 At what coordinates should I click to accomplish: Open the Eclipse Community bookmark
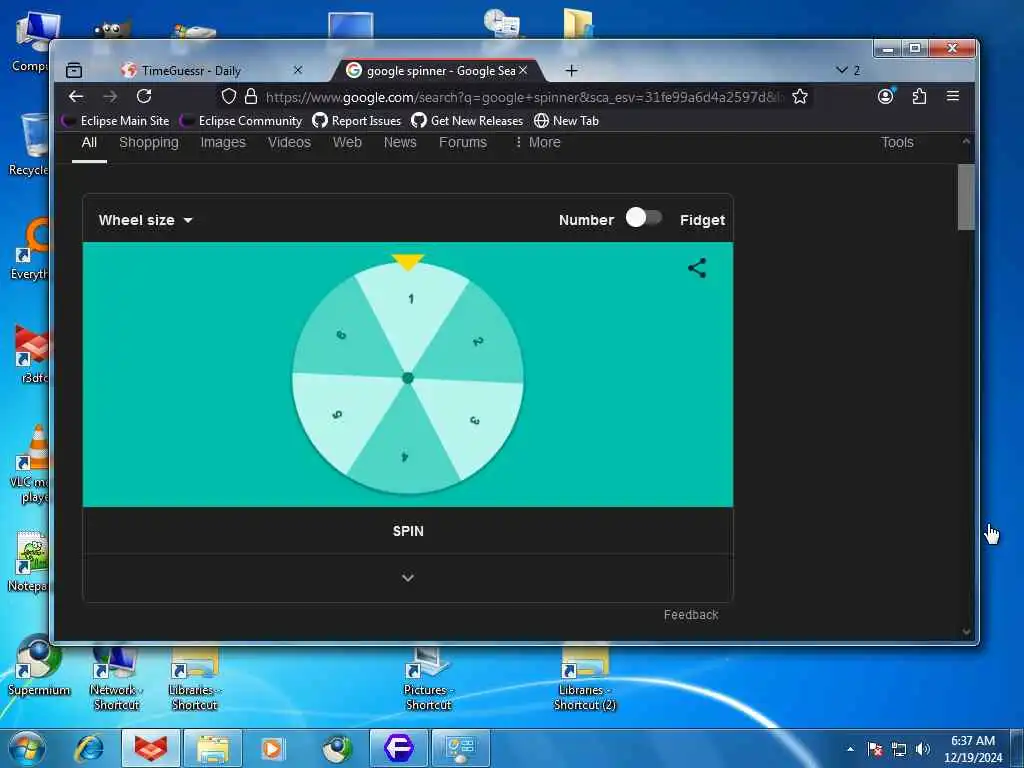(241, 121)
